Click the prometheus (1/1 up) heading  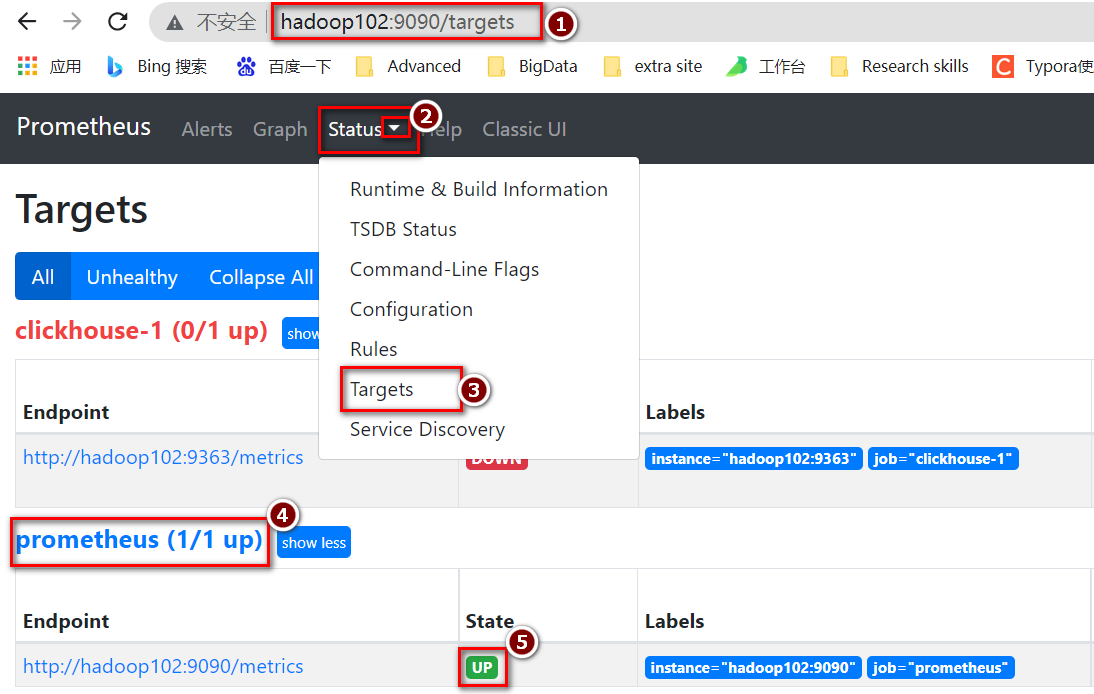click(139, 539)
